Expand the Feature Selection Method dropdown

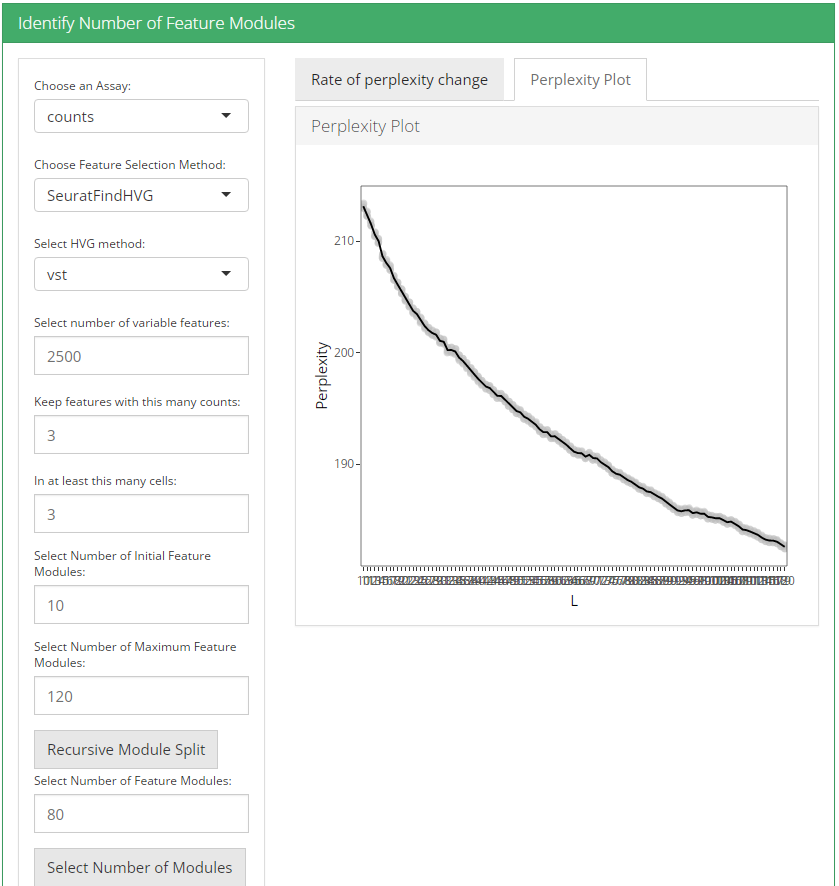tap(141, 195)
